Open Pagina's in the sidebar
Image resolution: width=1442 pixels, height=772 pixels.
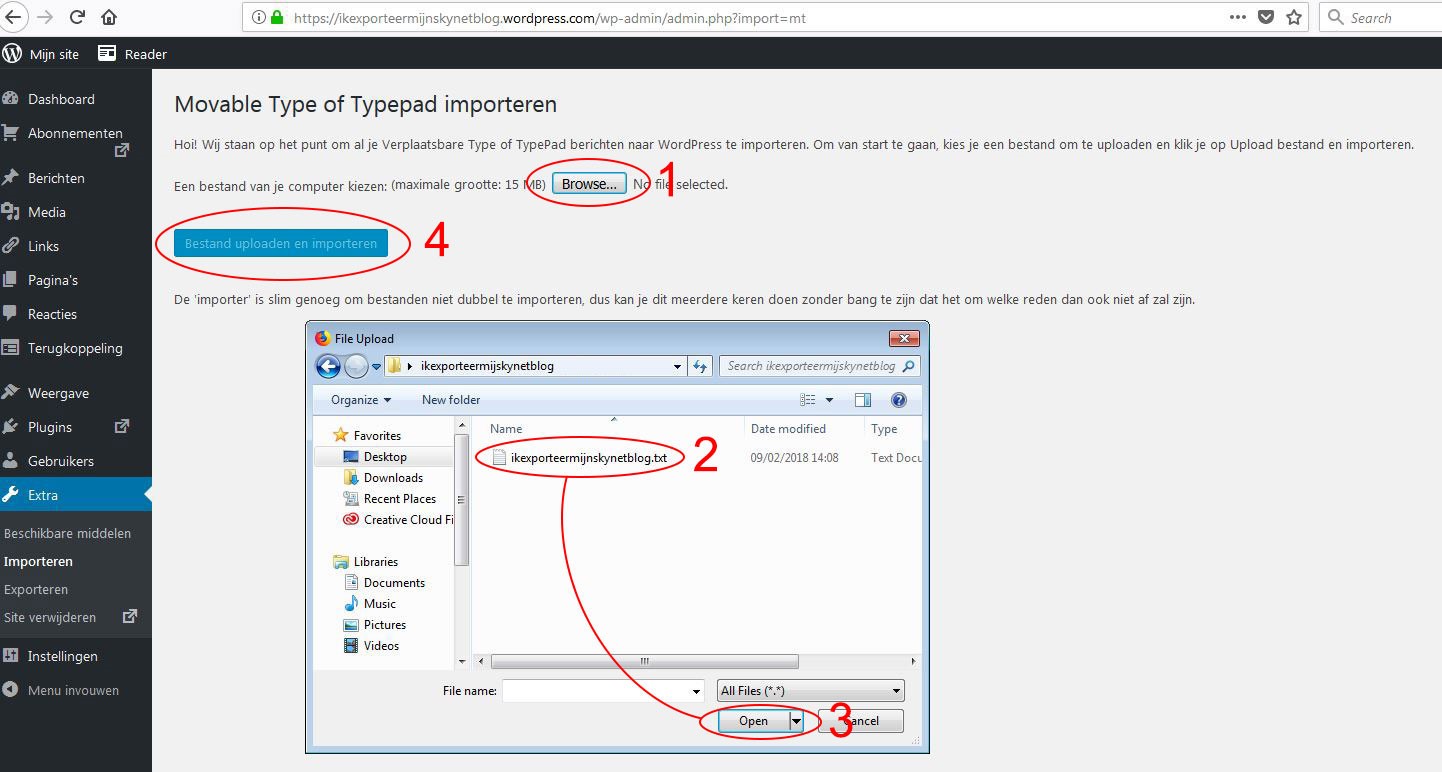coord(53,280)
